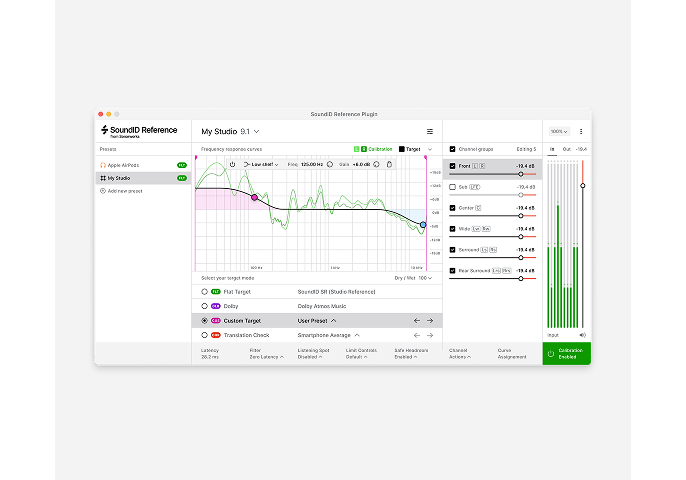Open the Listening Spot Disabled menu
This screenshot has width=686, height=480.
pos(313,354)
